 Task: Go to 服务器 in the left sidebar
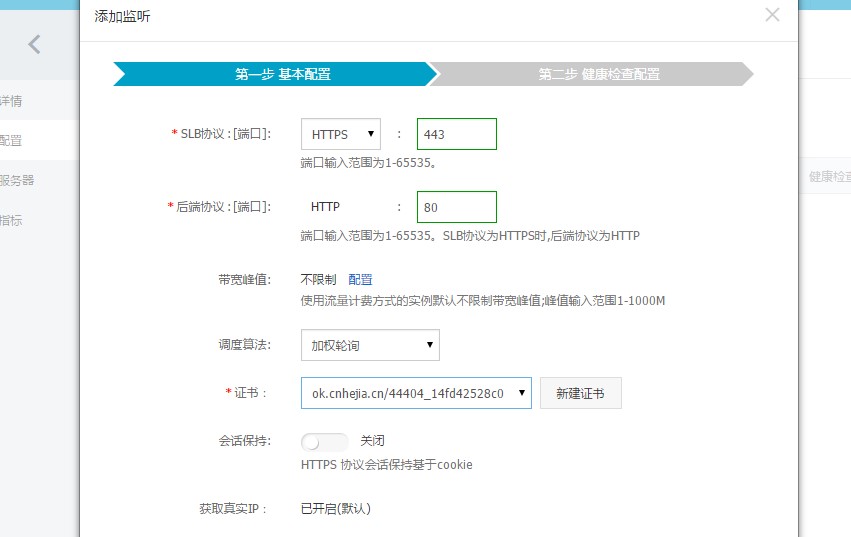(18, 180)
